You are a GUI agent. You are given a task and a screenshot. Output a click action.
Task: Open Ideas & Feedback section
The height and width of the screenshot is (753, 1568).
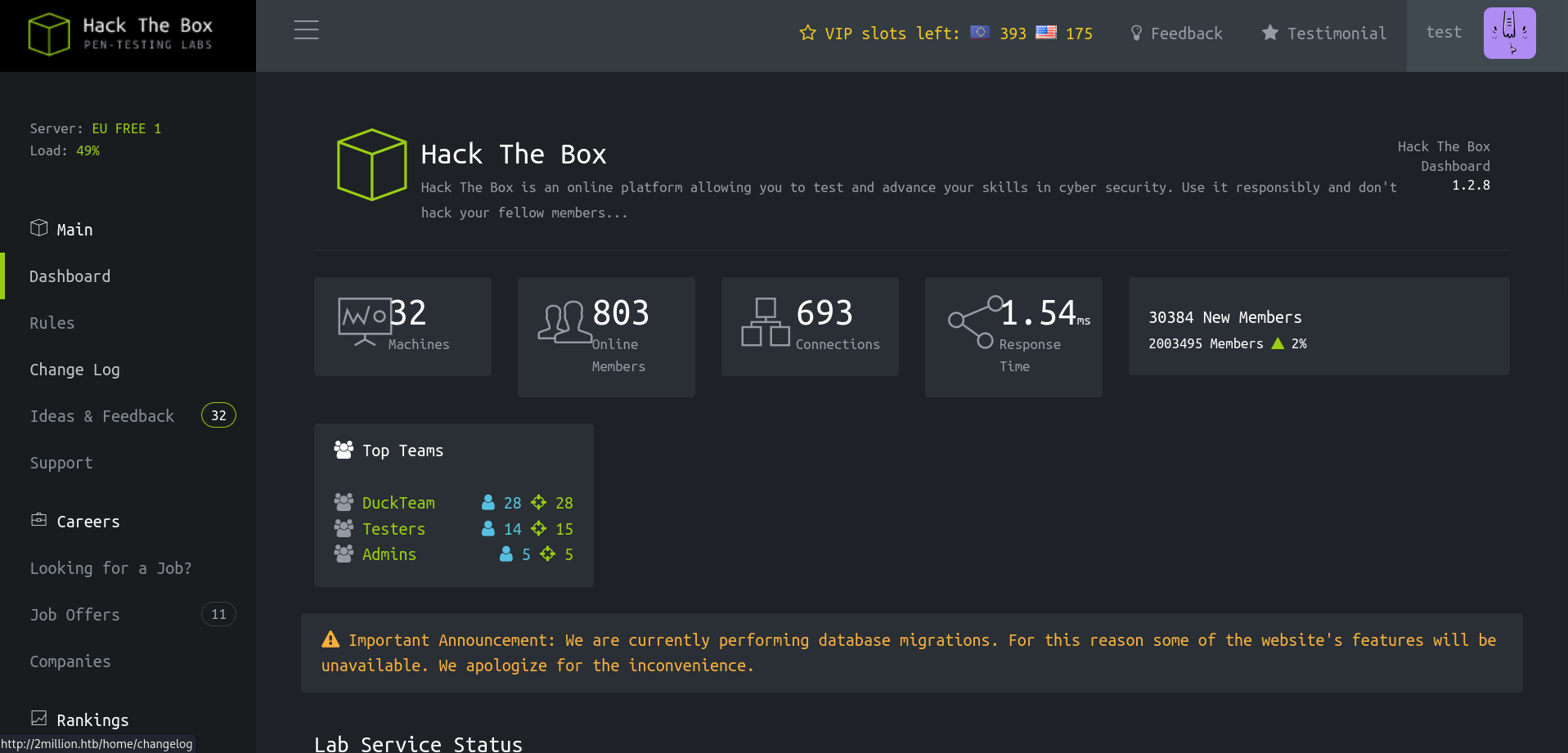click(x=102, y=416)
